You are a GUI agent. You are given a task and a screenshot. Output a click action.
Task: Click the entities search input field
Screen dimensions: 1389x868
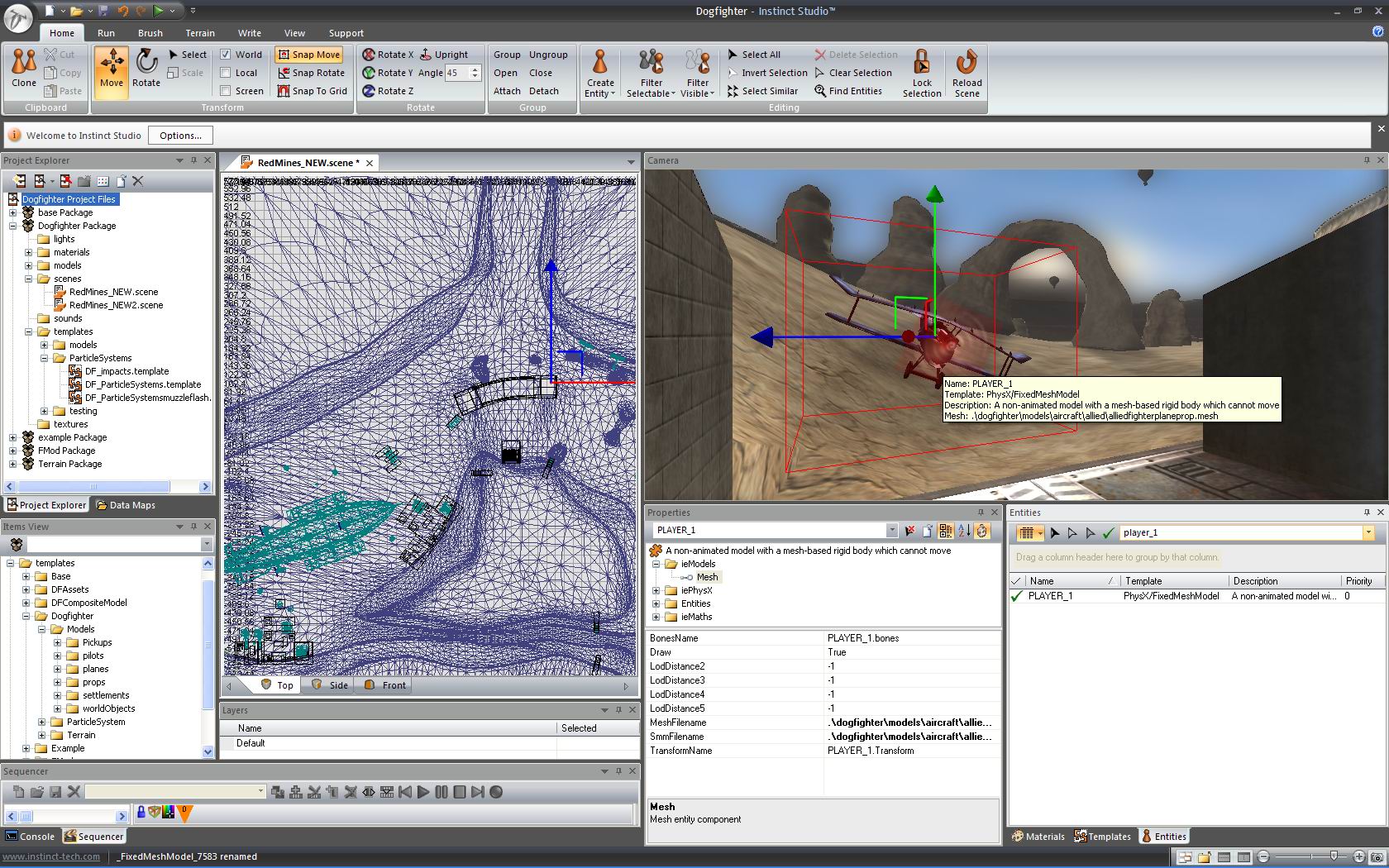[x=1241, y=533]
